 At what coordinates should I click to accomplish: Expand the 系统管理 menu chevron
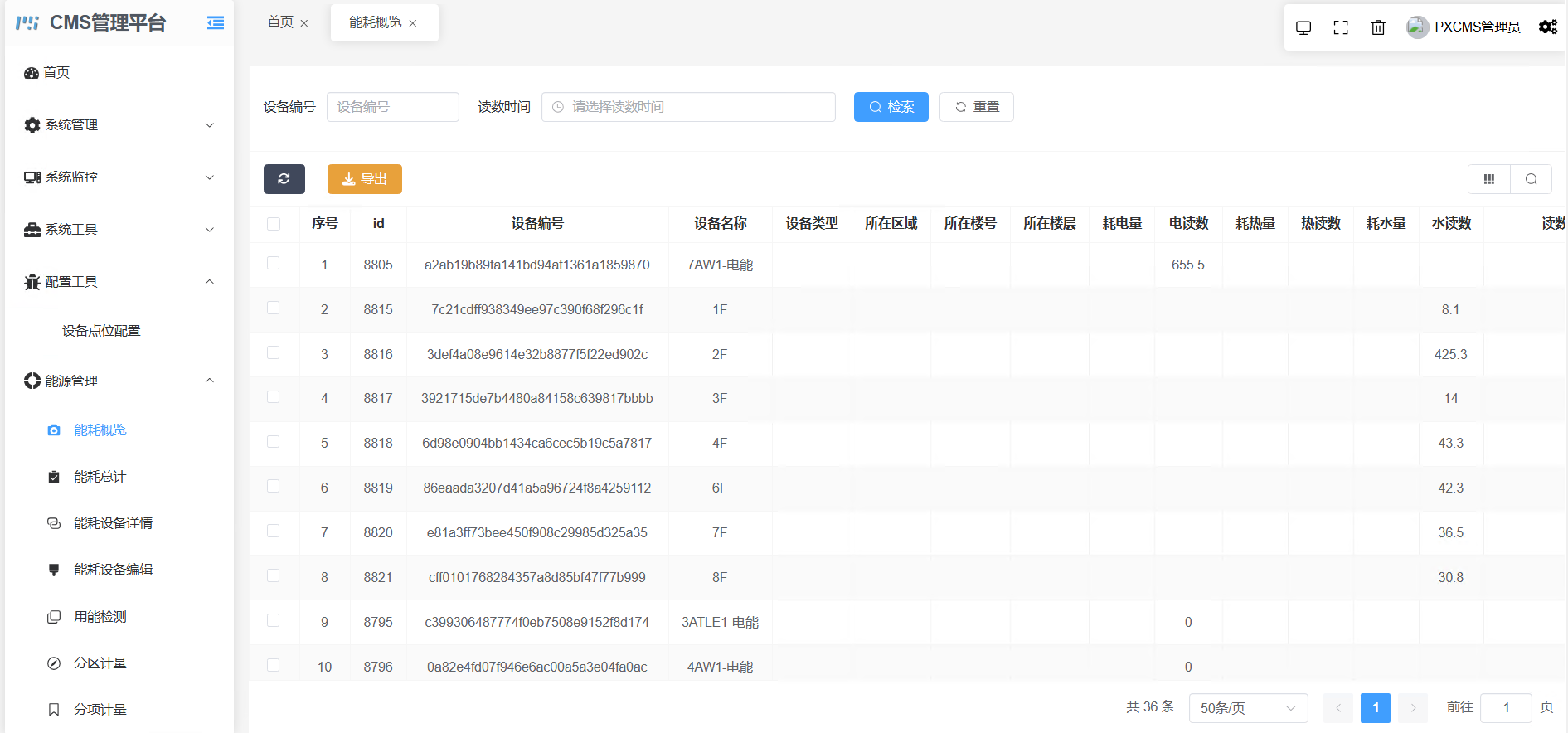point(210,125)
